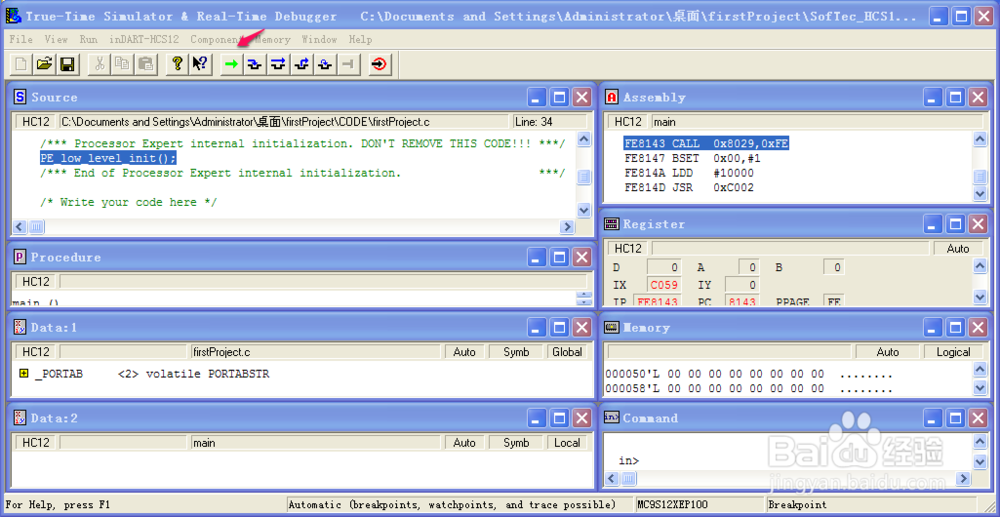Click the D register value field

point(664,267)
